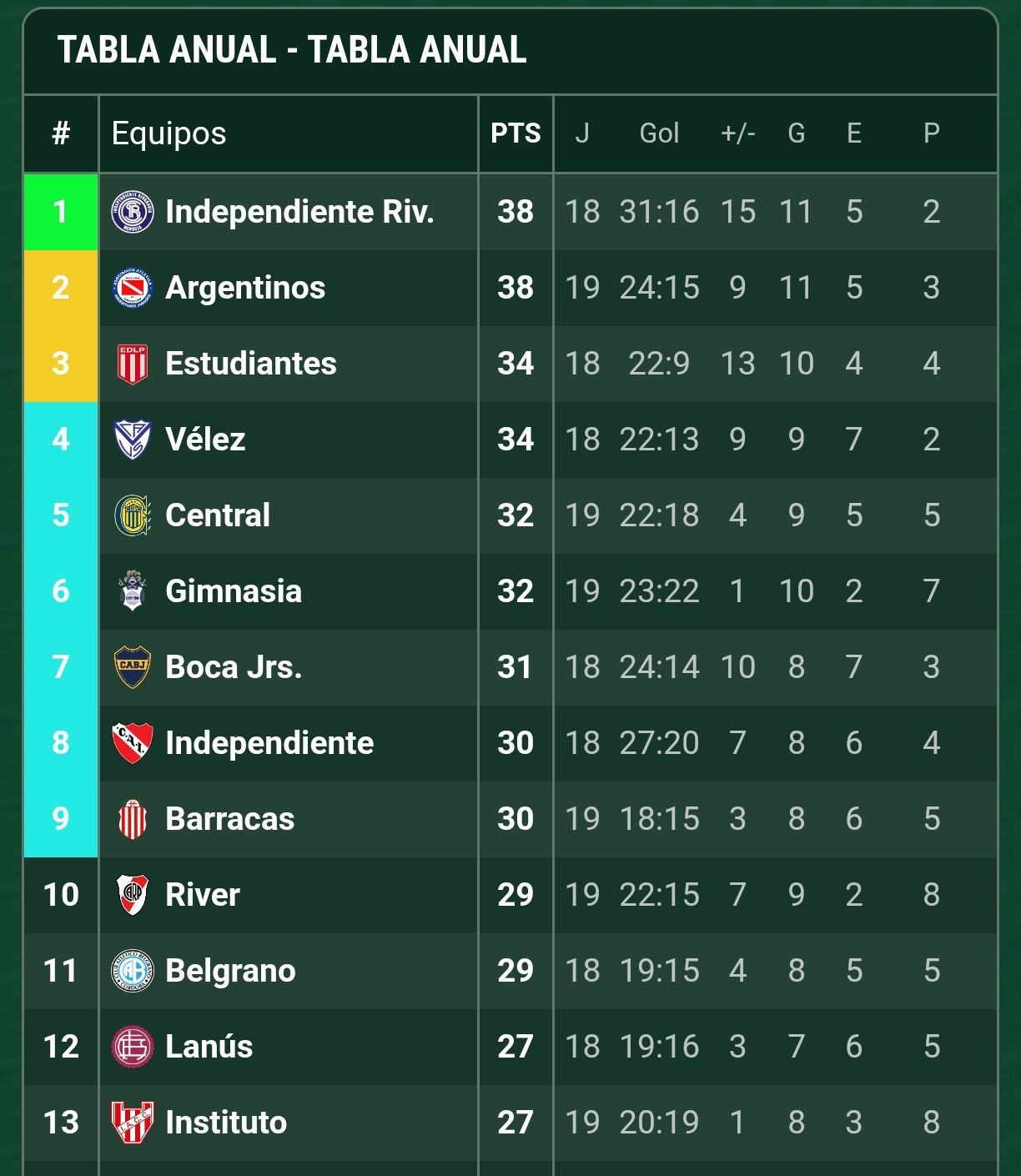
Task: Click the River Plate crest icon
Action: tap(133, 895)
